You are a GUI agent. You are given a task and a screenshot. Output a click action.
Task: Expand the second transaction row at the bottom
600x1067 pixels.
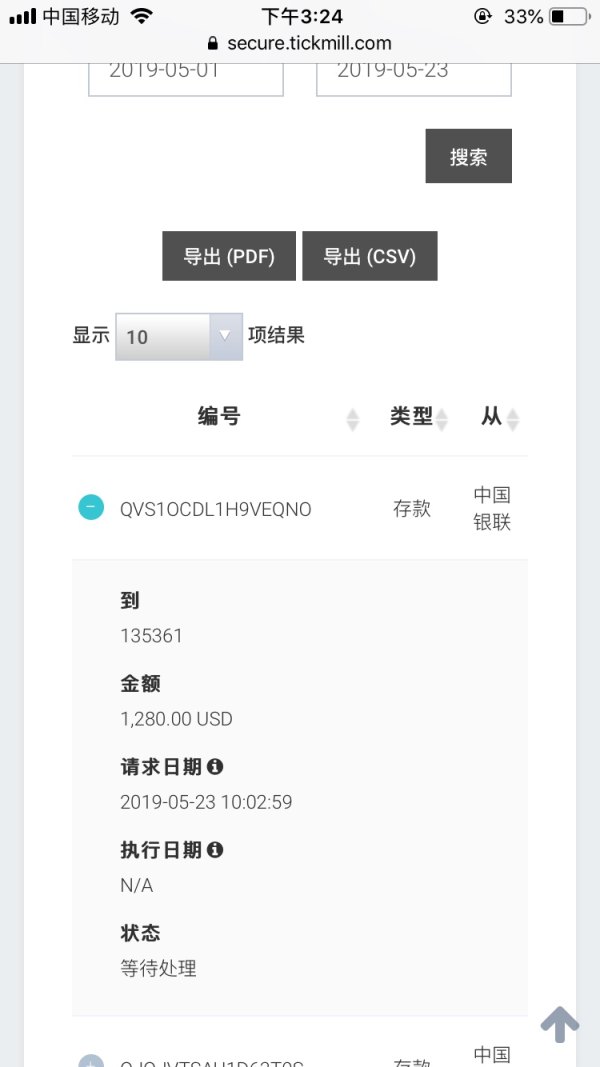pos(91,1060)
